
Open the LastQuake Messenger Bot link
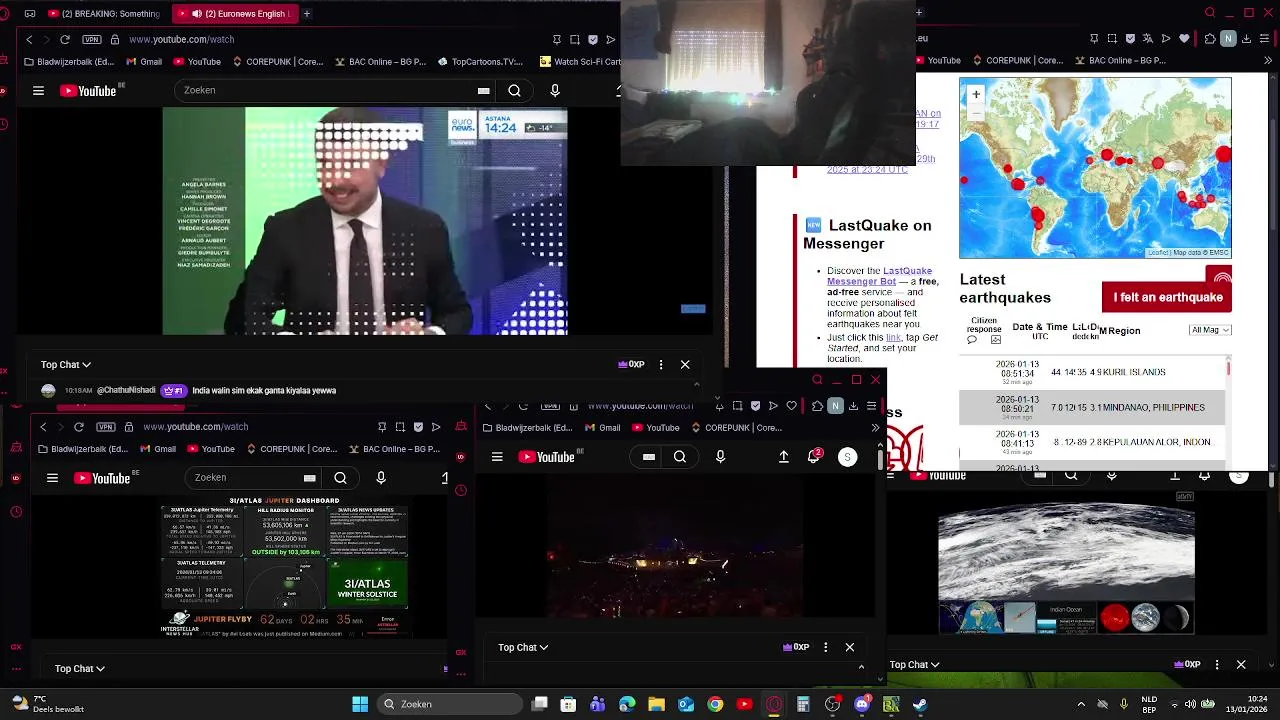click(x=879, y=276)
